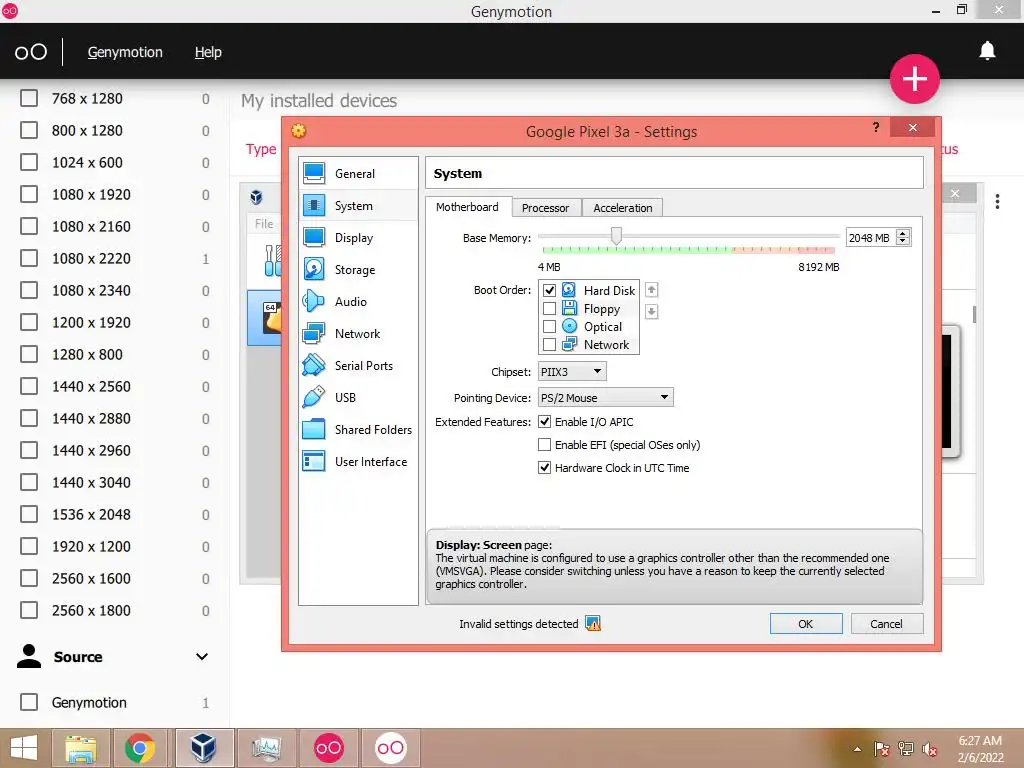Check the 2560 x 1800 resolution filter
1024x768 pixels.
(29, 611)
